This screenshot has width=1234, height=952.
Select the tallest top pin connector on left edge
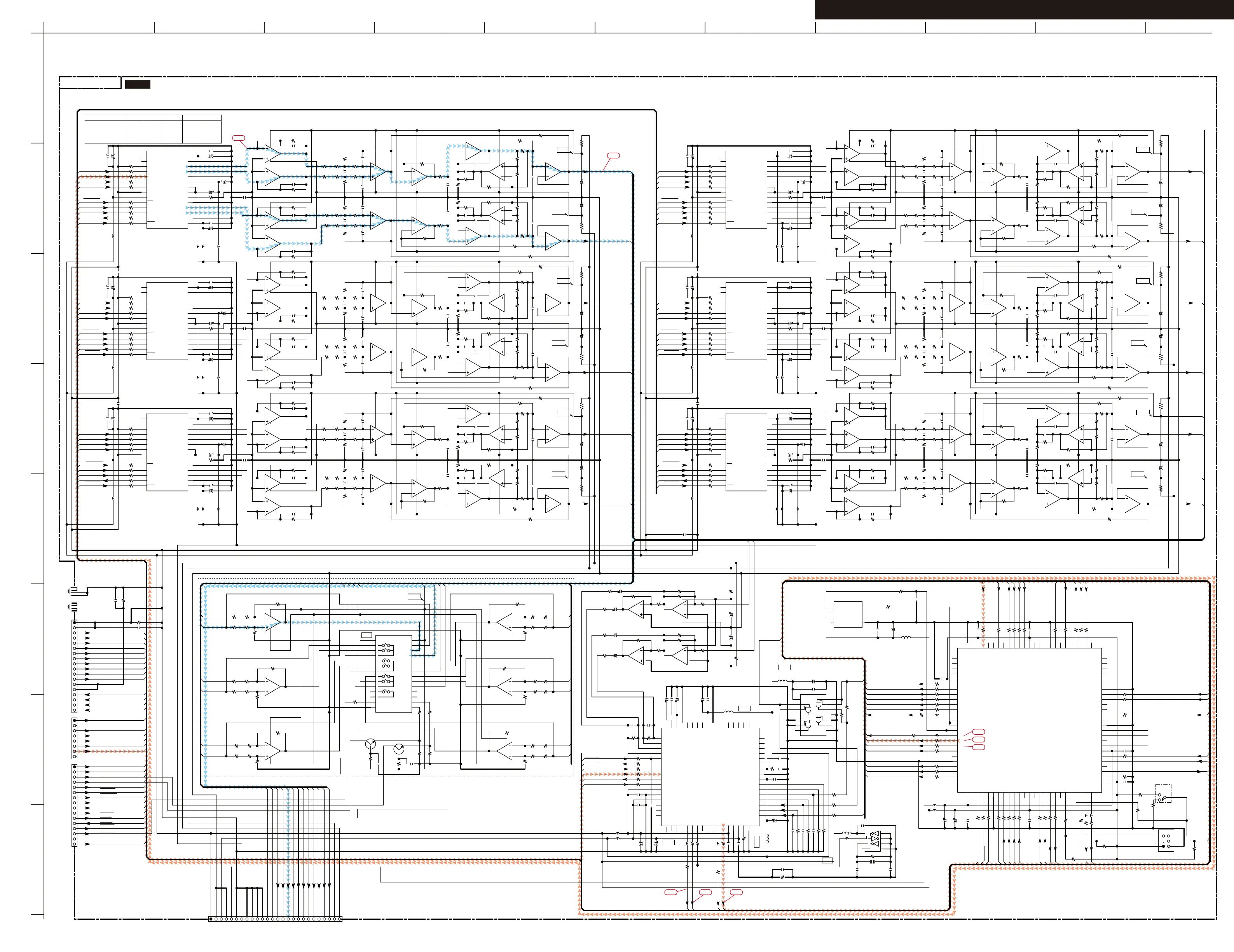[74, 666]
